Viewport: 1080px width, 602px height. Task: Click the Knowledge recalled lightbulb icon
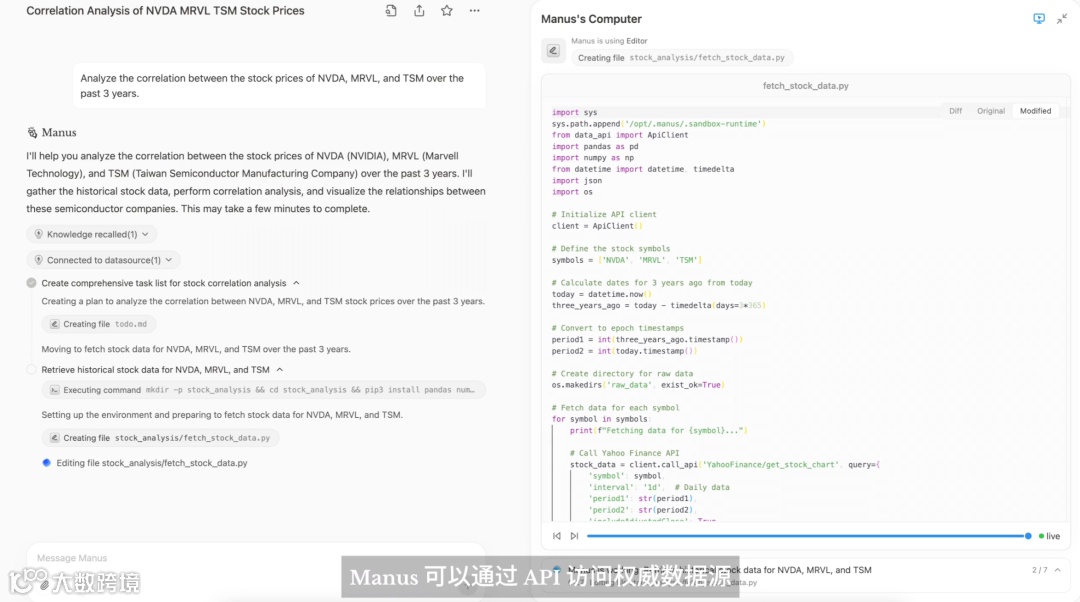[x=39, y=234]
